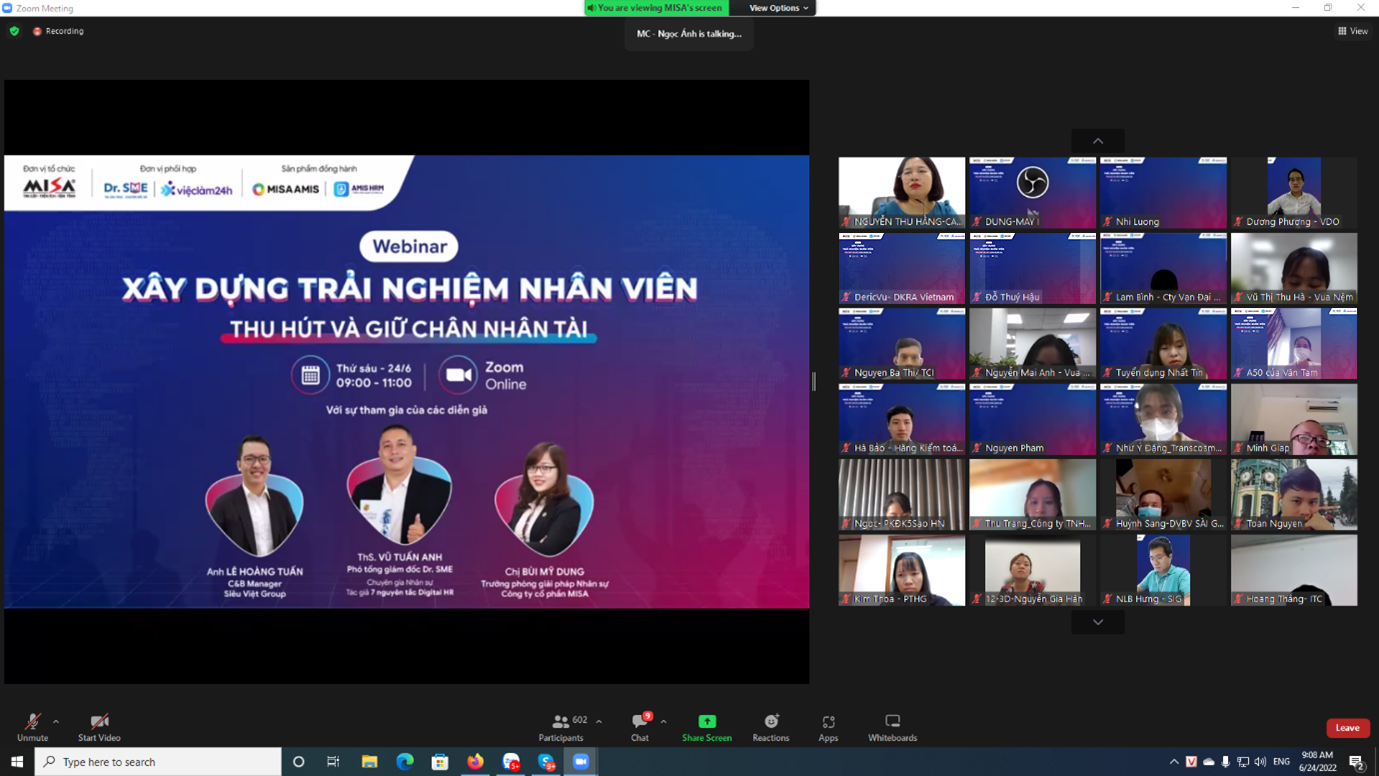This screenshot has height=776, width=1379.
Task: Unmute the microphone in Zoom
Action: coord(32,727)
